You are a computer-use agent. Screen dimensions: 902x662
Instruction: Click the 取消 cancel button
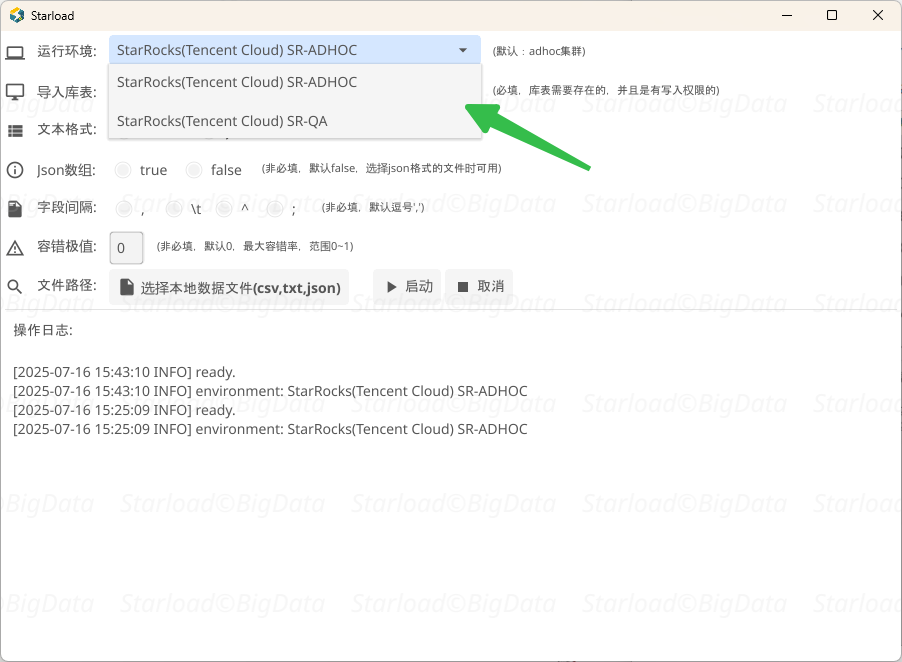point(479,286)
